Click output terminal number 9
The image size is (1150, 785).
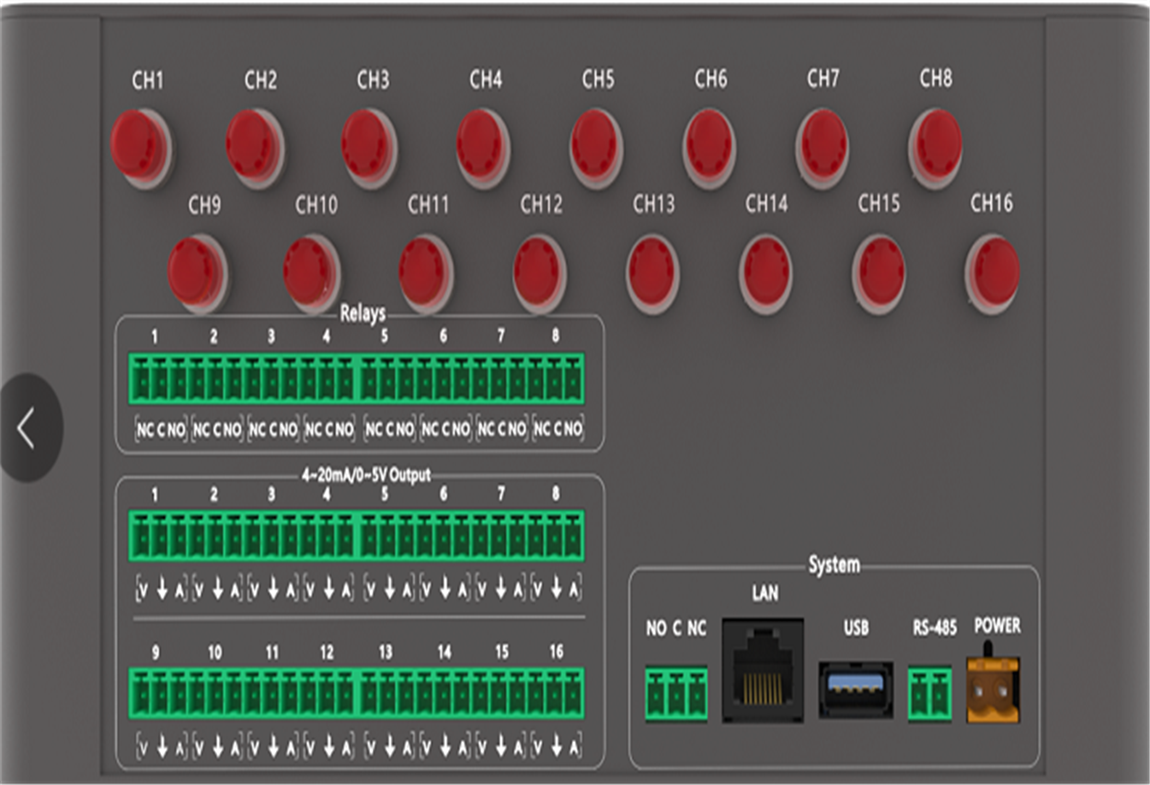click(x=159, y=694)
